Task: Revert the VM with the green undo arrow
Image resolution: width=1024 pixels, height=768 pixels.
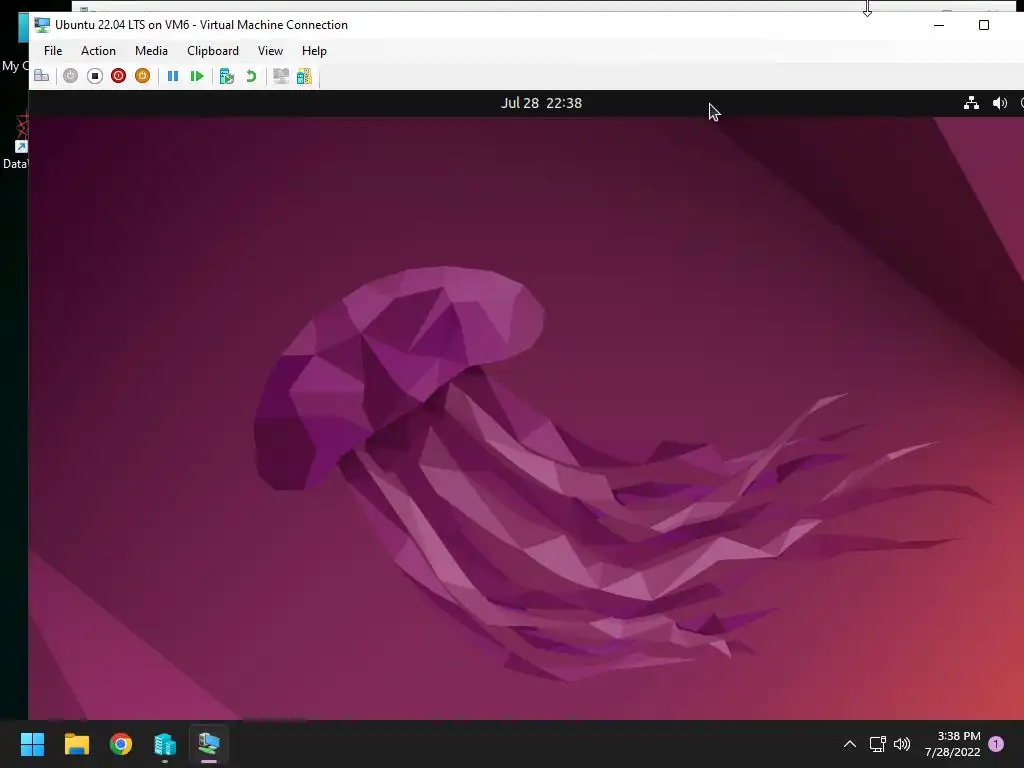Action: 251,76
